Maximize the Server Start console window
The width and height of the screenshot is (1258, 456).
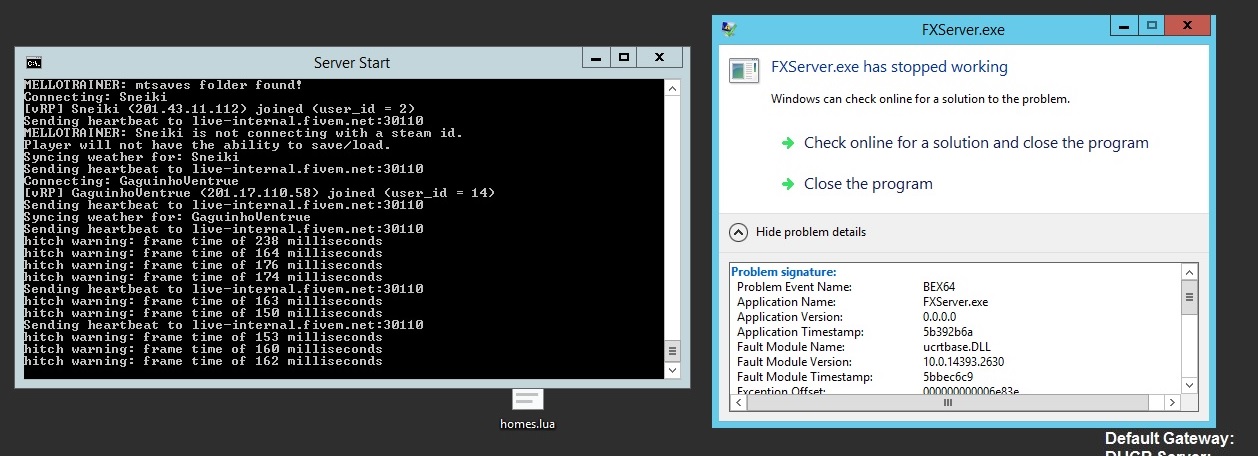[x=624, y=58]
